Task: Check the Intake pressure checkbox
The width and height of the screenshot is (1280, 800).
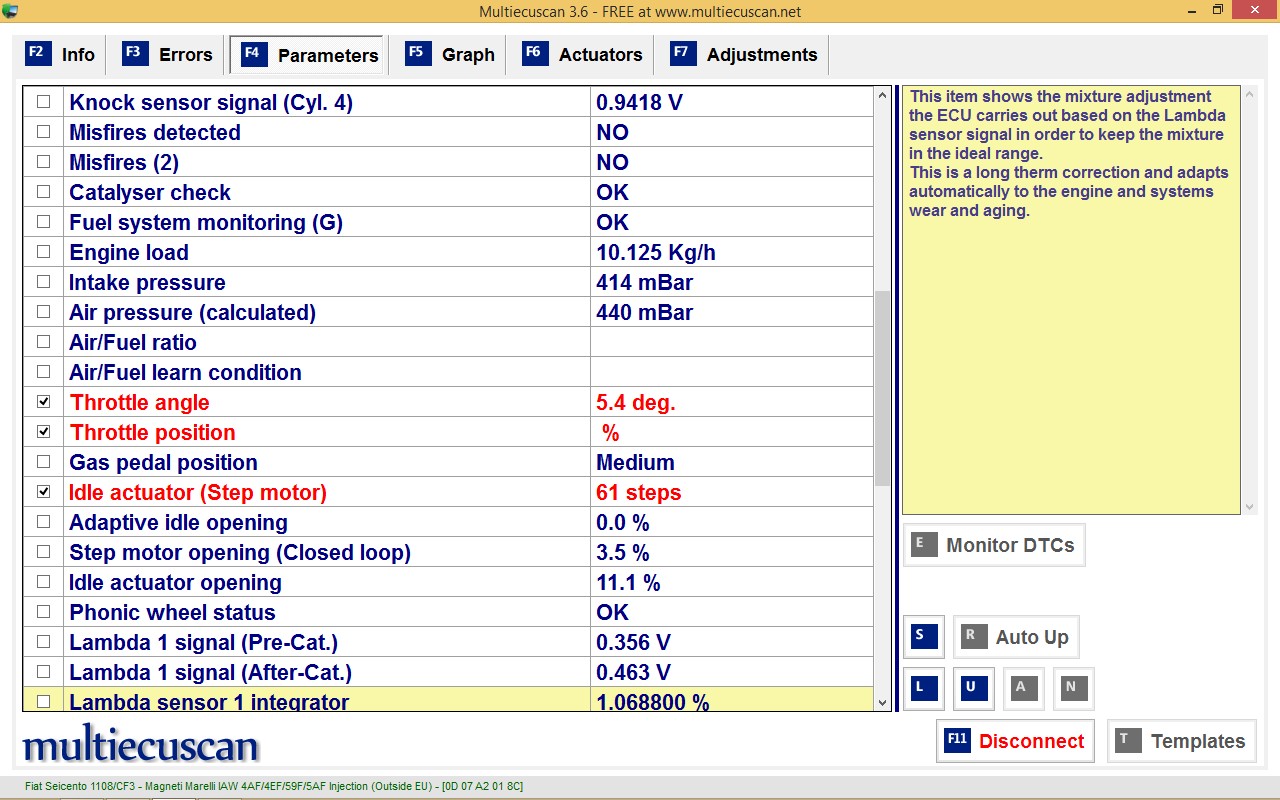Action: tap(43, 282)
